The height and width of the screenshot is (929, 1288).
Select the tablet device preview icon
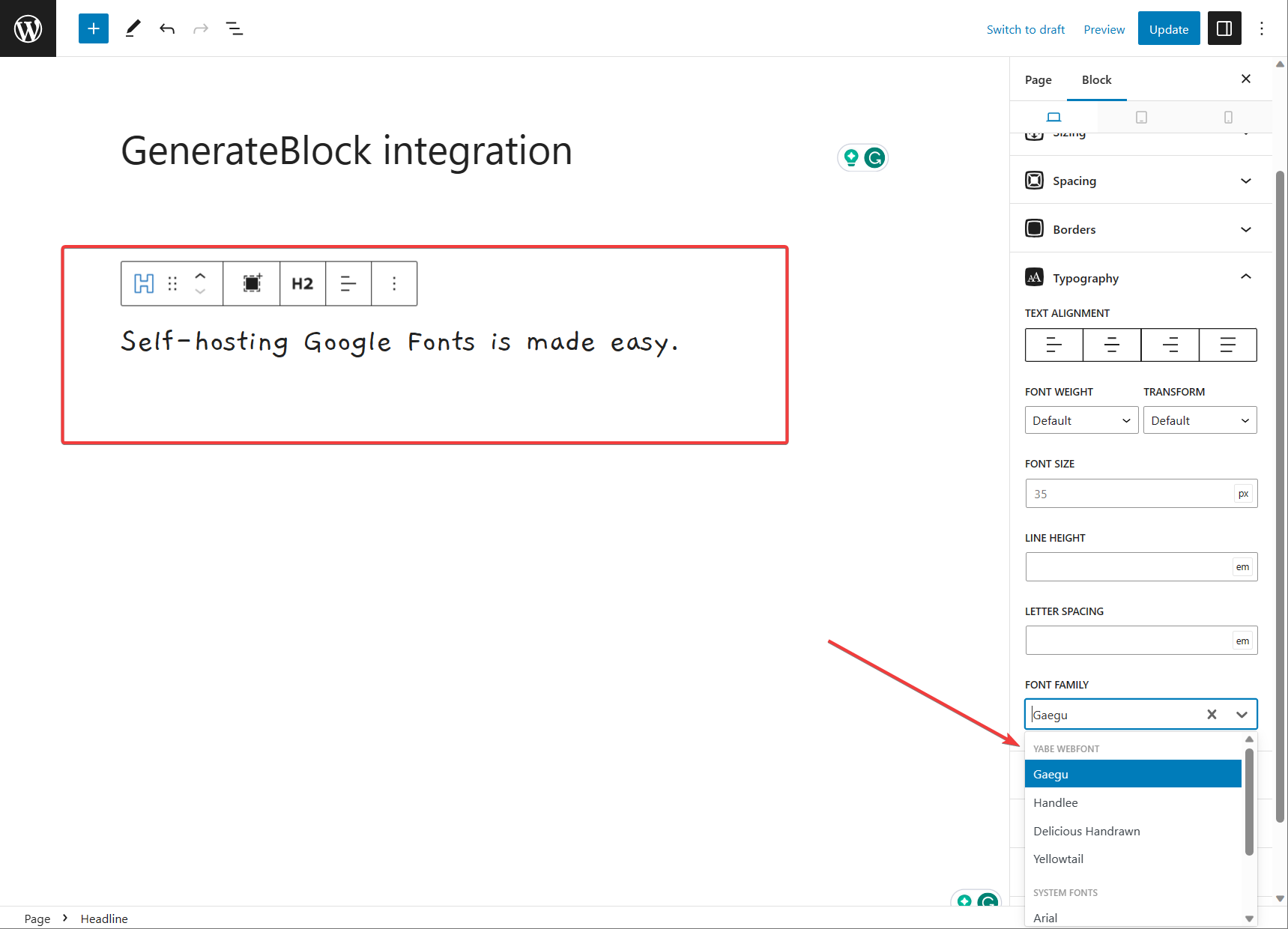point(1141,117)
